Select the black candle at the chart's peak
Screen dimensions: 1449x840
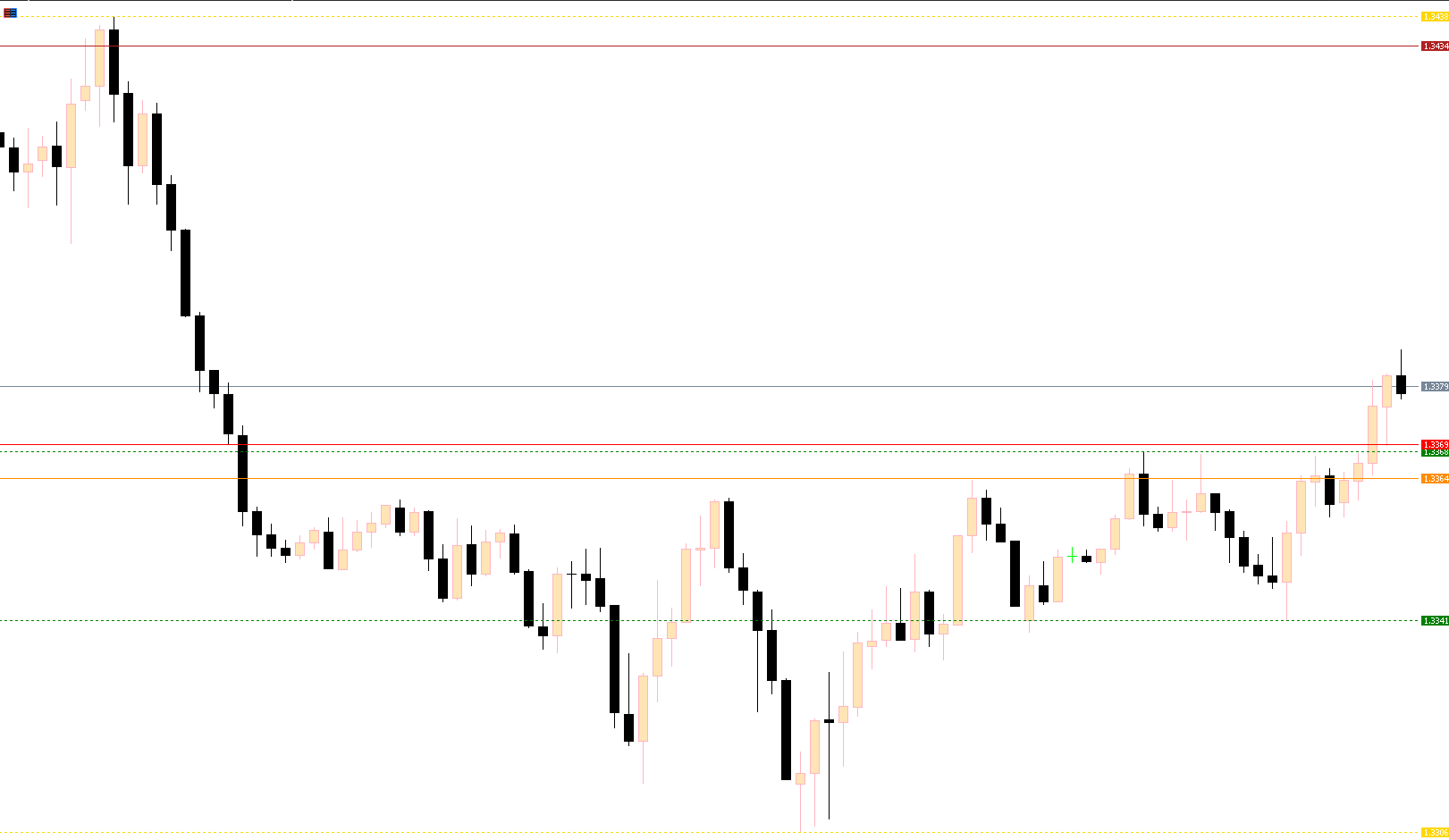click(114, 61)
